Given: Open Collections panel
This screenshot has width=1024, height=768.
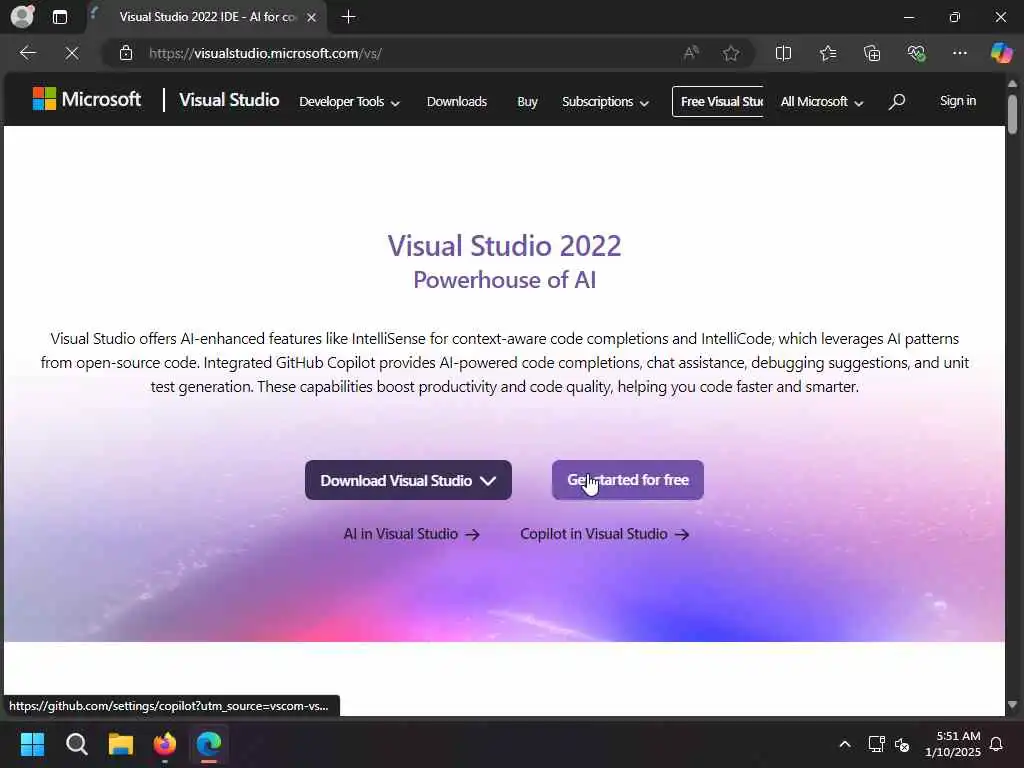Looking at the screenshot, I should [x=872, y=53].
